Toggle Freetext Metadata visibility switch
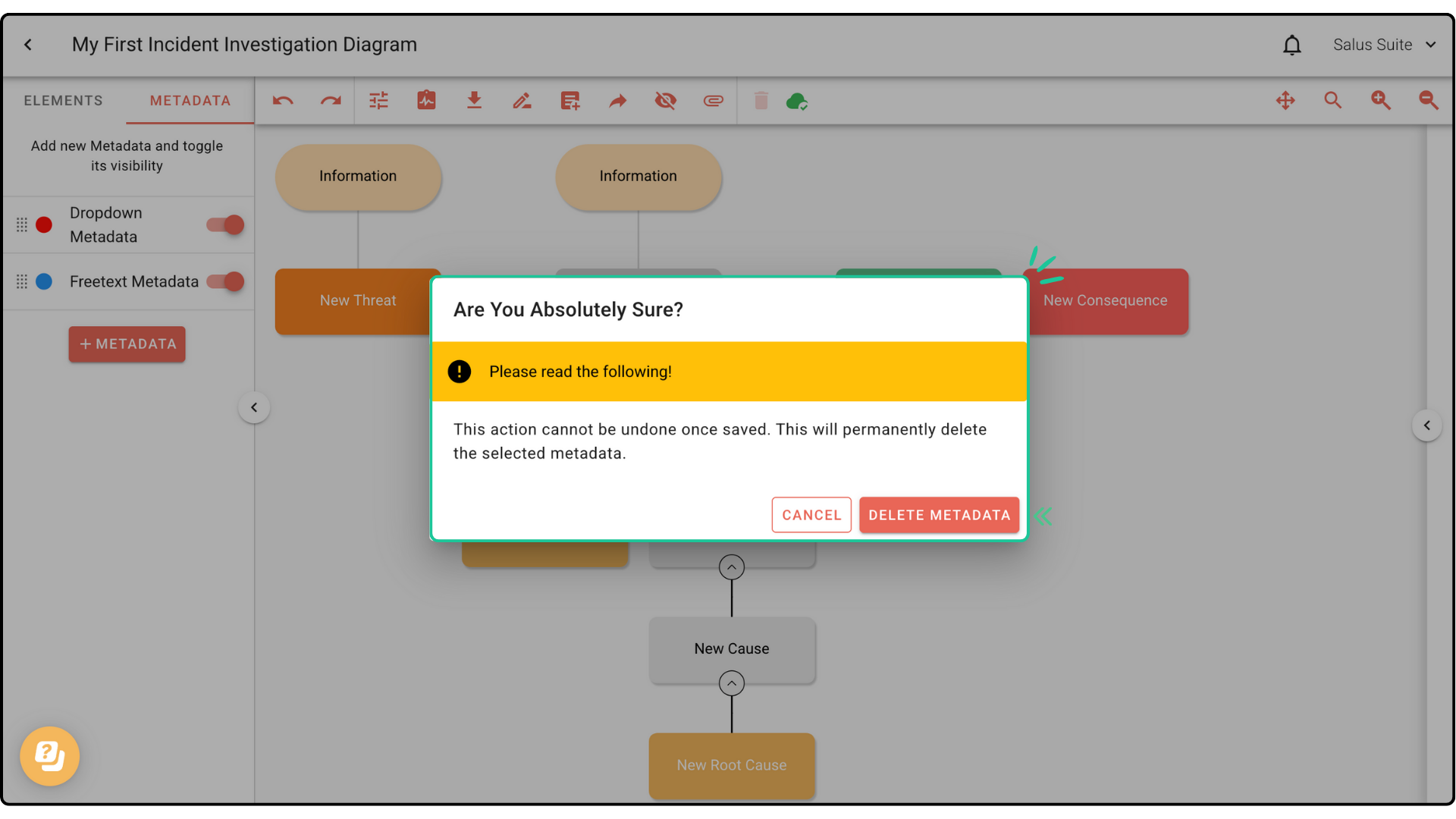Viewport: 1456px width, 819px height. [x=226, y=281]
